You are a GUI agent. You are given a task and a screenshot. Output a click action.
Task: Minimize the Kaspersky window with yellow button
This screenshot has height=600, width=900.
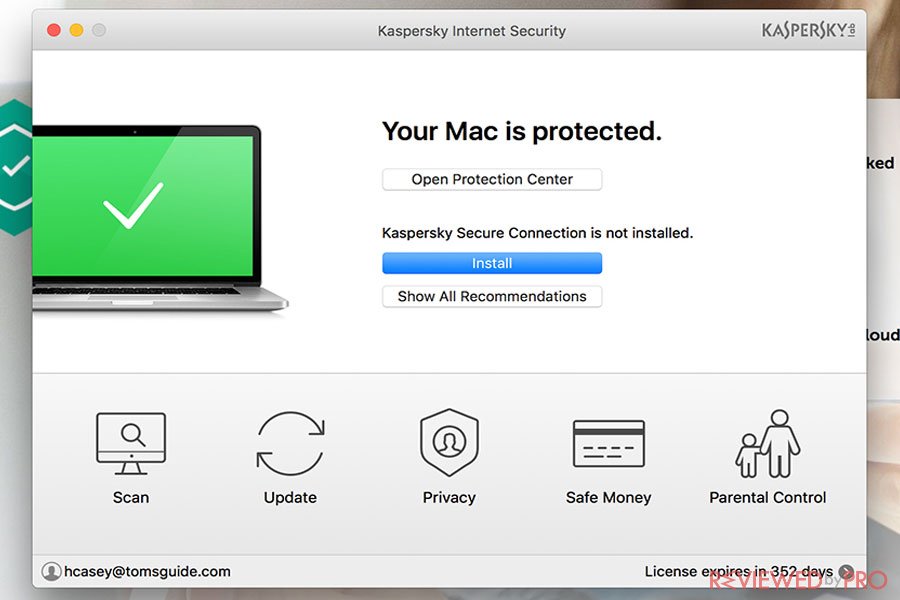click(x=76, y=30)
